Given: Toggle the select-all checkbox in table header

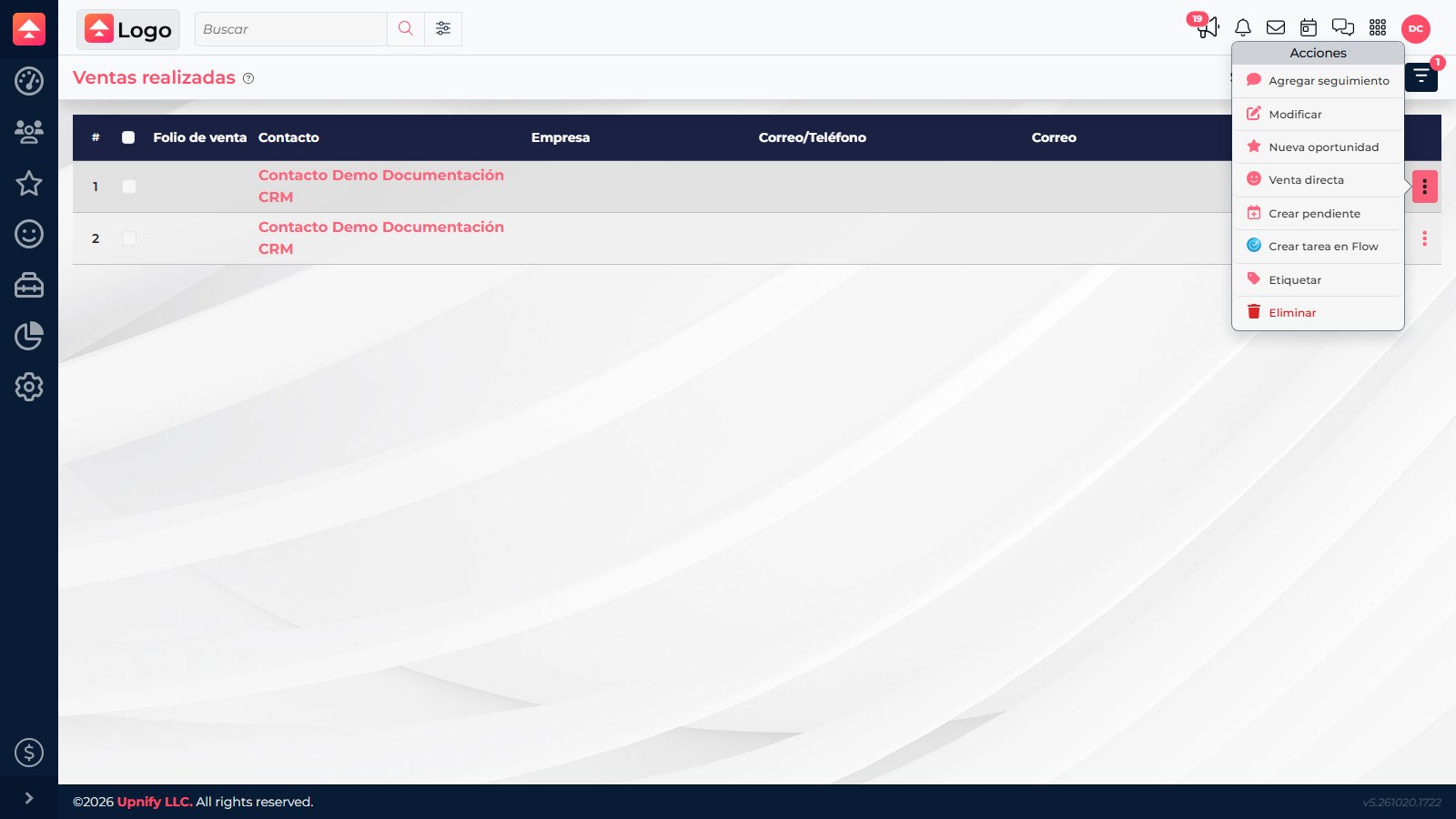Looking at the screenshot, I should pos(128,137).
